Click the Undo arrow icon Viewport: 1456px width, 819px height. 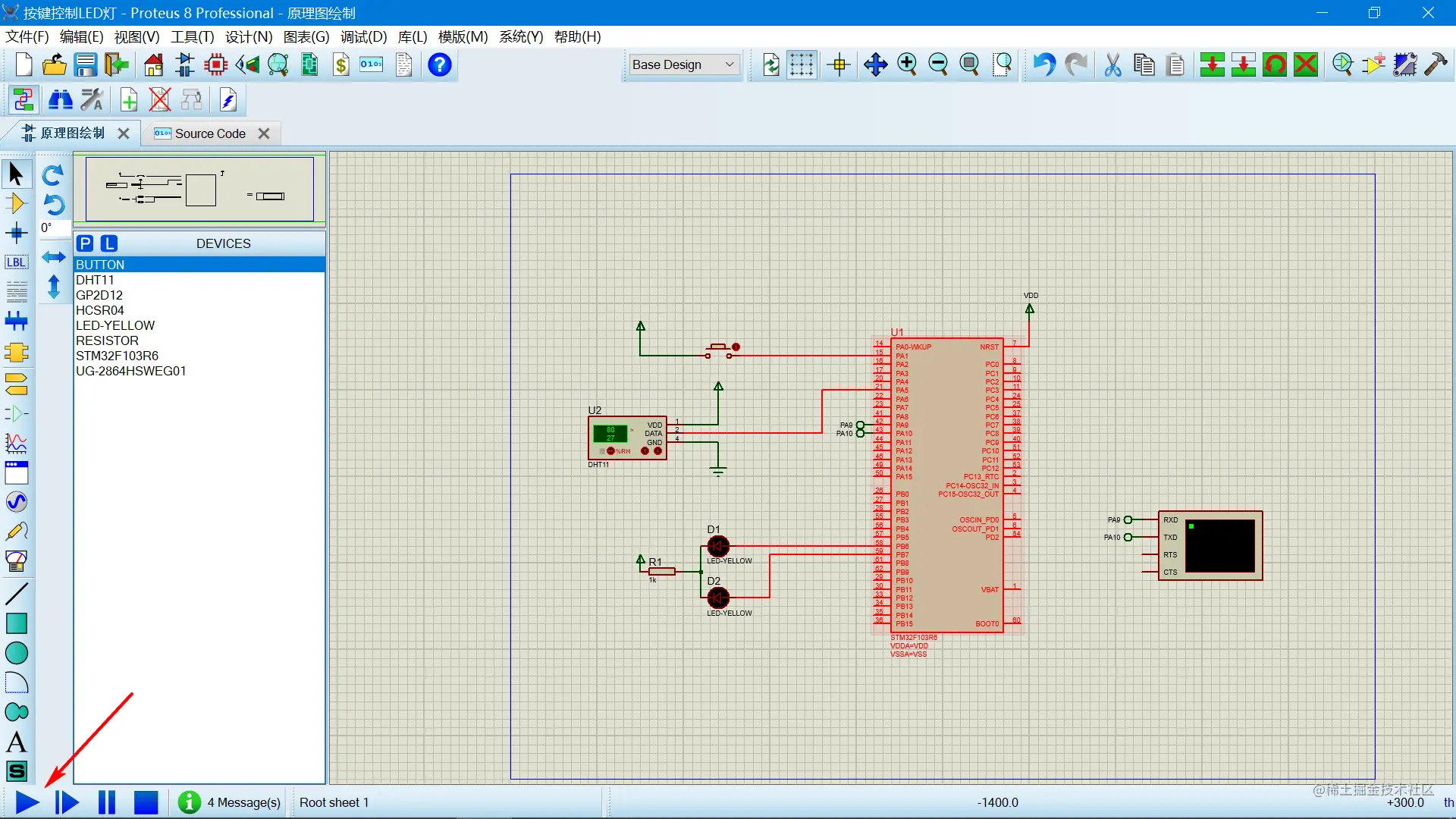tap(1043, 65)
